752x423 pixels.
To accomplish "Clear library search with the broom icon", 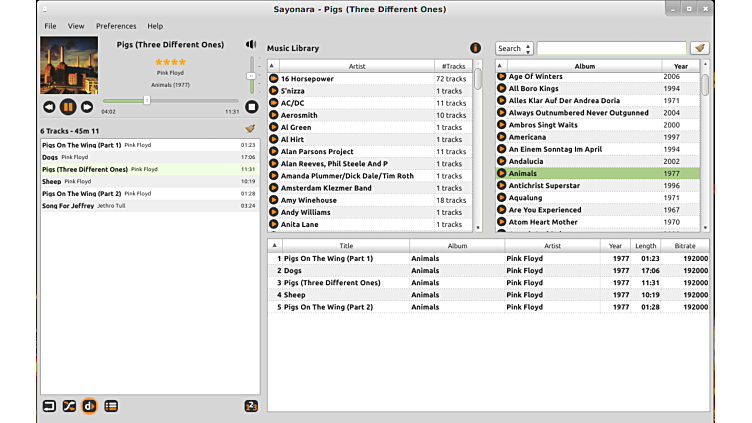I will pos(700,48).
